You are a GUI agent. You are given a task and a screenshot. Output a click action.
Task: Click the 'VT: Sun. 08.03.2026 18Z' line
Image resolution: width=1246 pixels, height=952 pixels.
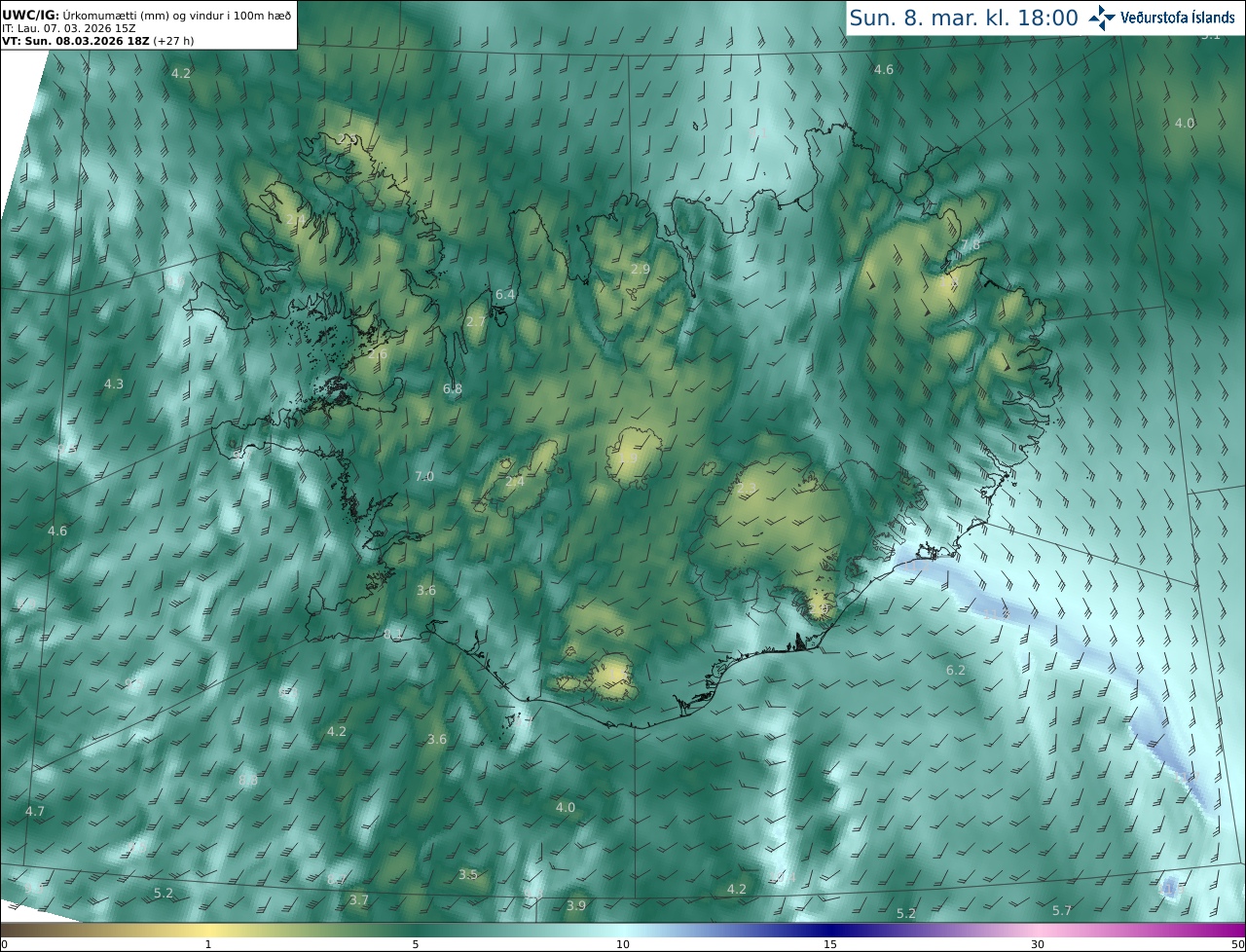click(x=97, y=40)
